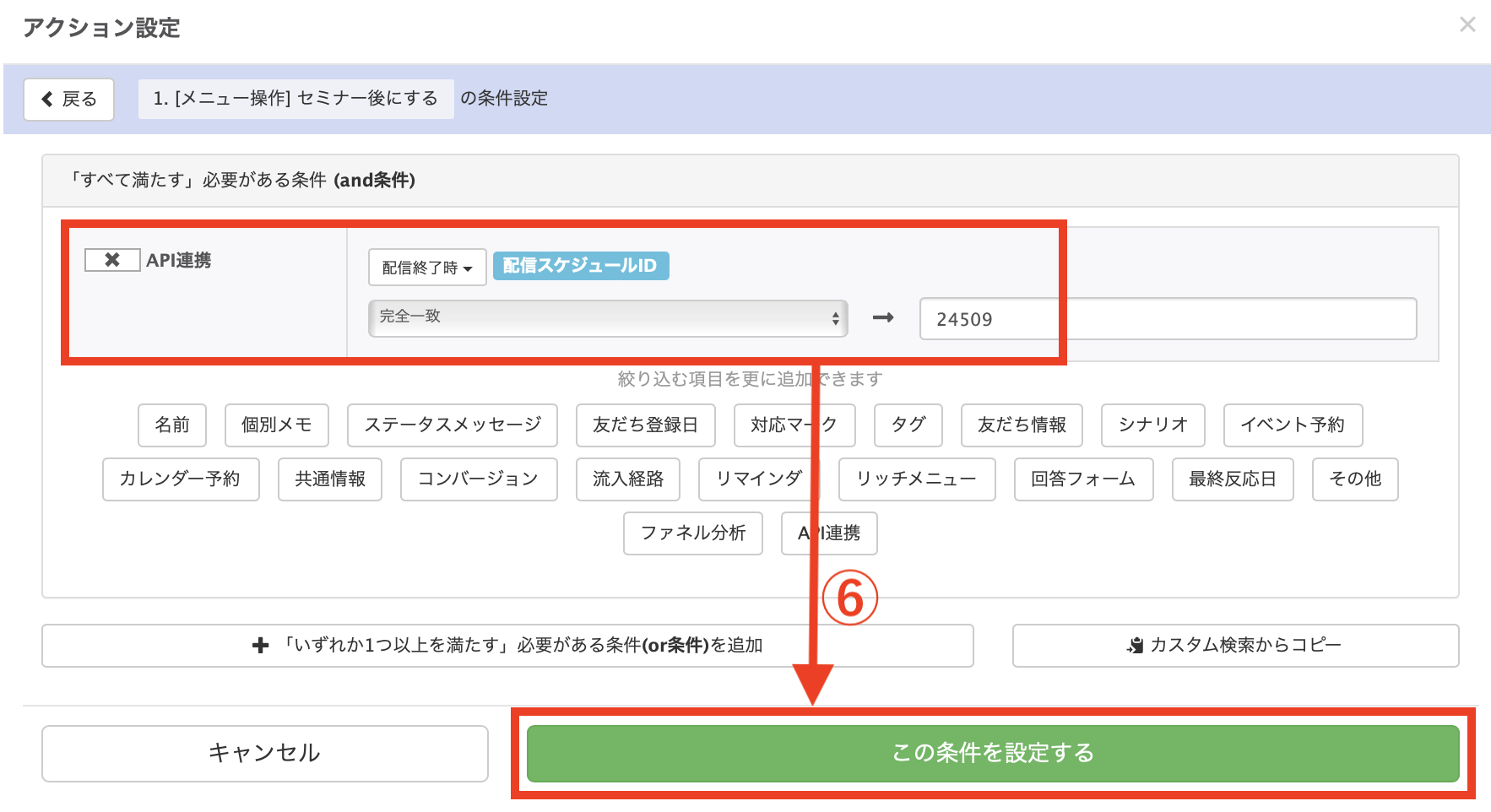The image size is (1491, 812).
Task: Add the 回答フォーム filter condition
Action: (1083, 479)
